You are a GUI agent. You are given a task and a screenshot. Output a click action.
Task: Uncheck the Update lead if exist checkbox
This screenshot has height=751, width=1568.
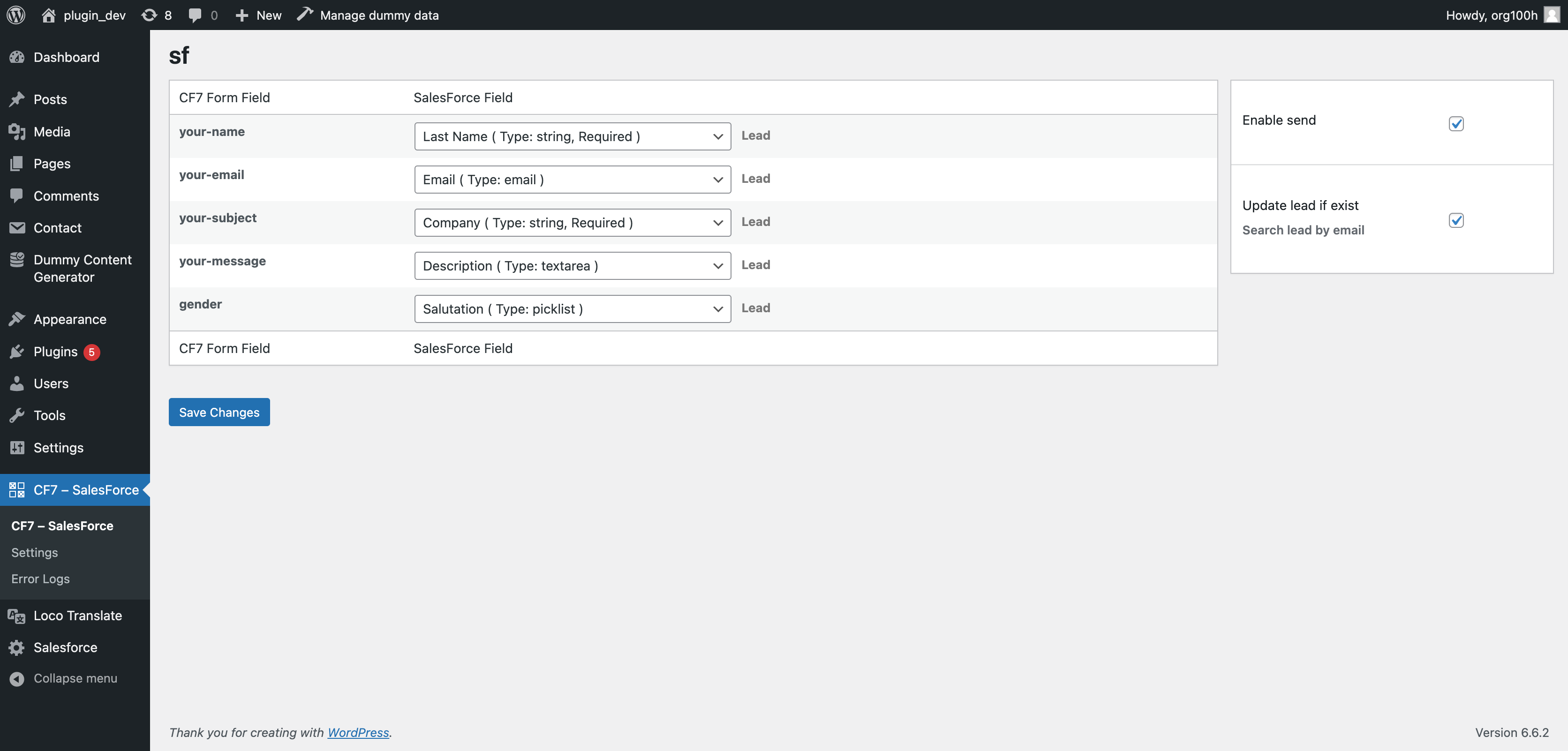click(x=1456, y=220)
